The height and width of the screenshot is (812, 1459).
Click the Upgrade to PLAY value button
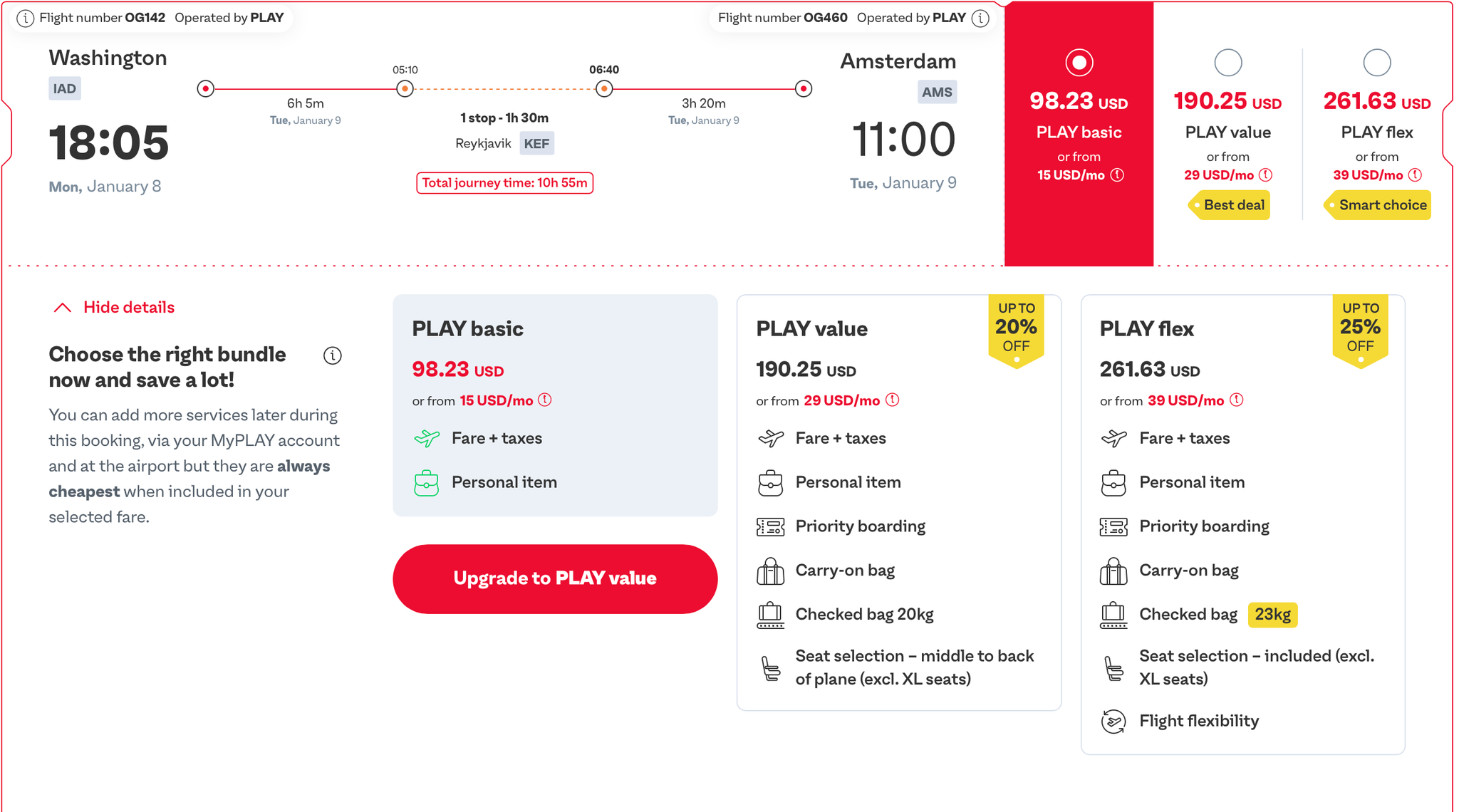(555, 578)
